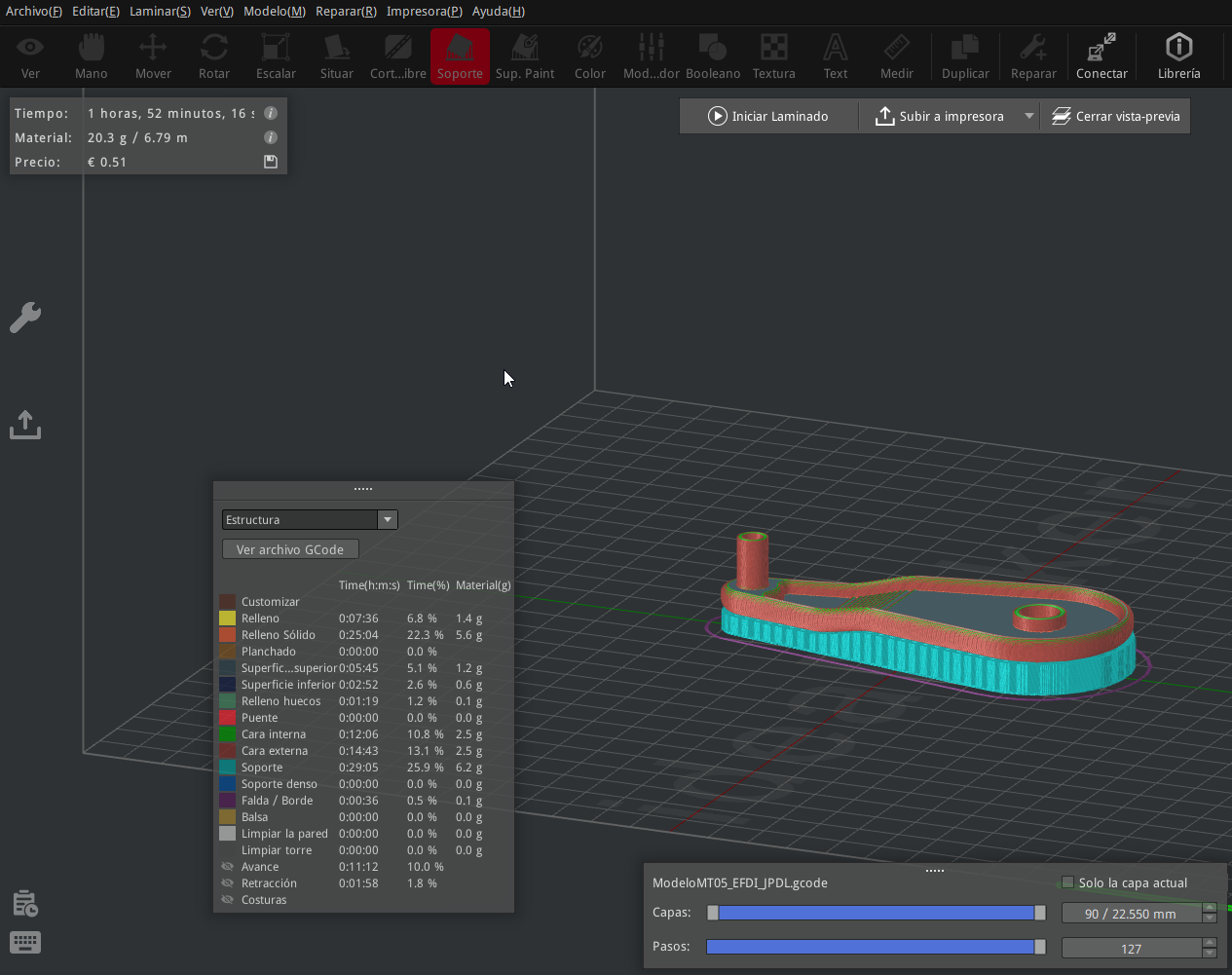Image resolution: width=1232 pixels, height=975 pixels.
Task: Increase the Capas layer value stepper
Action: click(x=1210, y=908)
